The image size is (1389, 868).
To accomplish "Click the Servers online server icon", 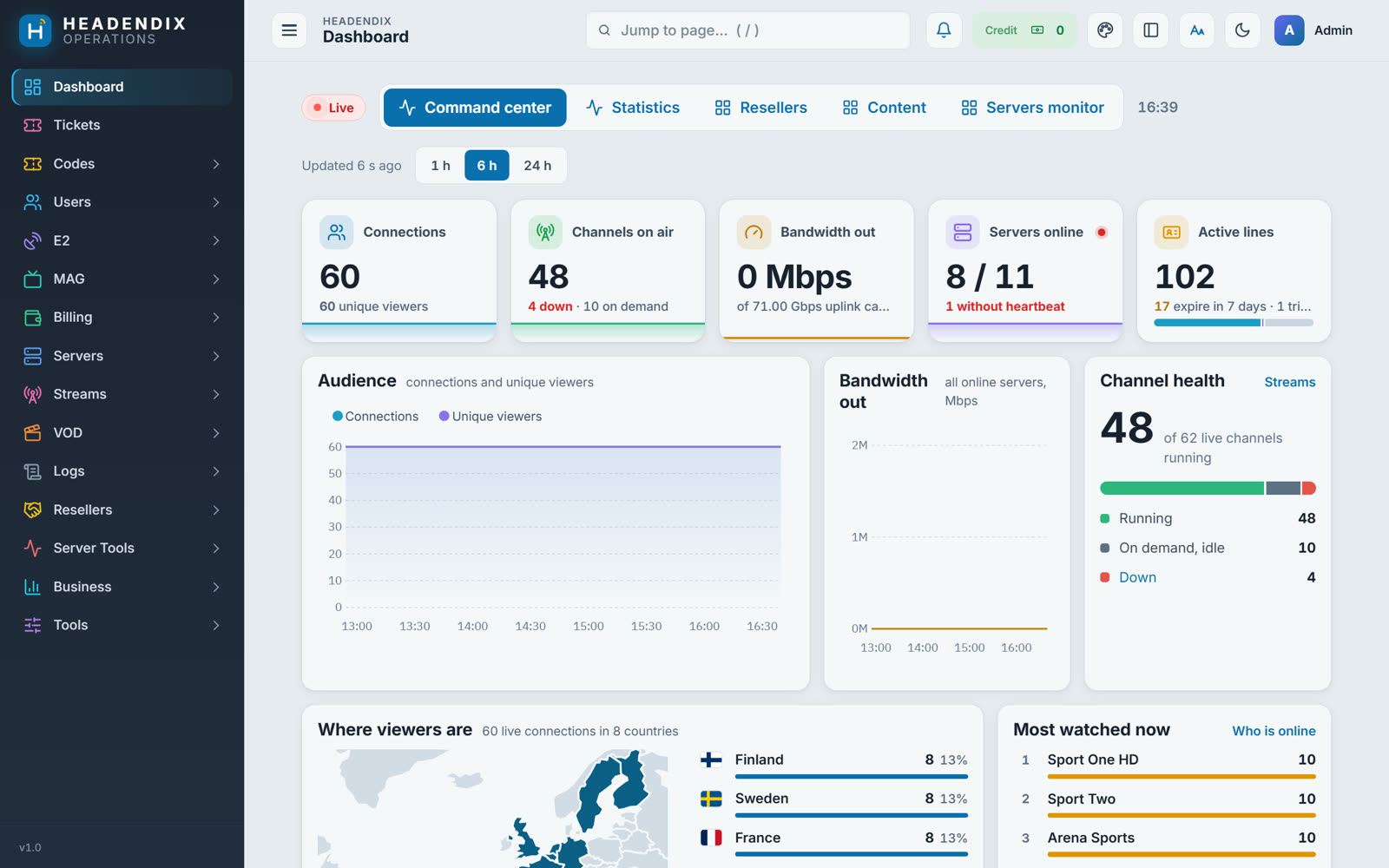I will (963, 232).
